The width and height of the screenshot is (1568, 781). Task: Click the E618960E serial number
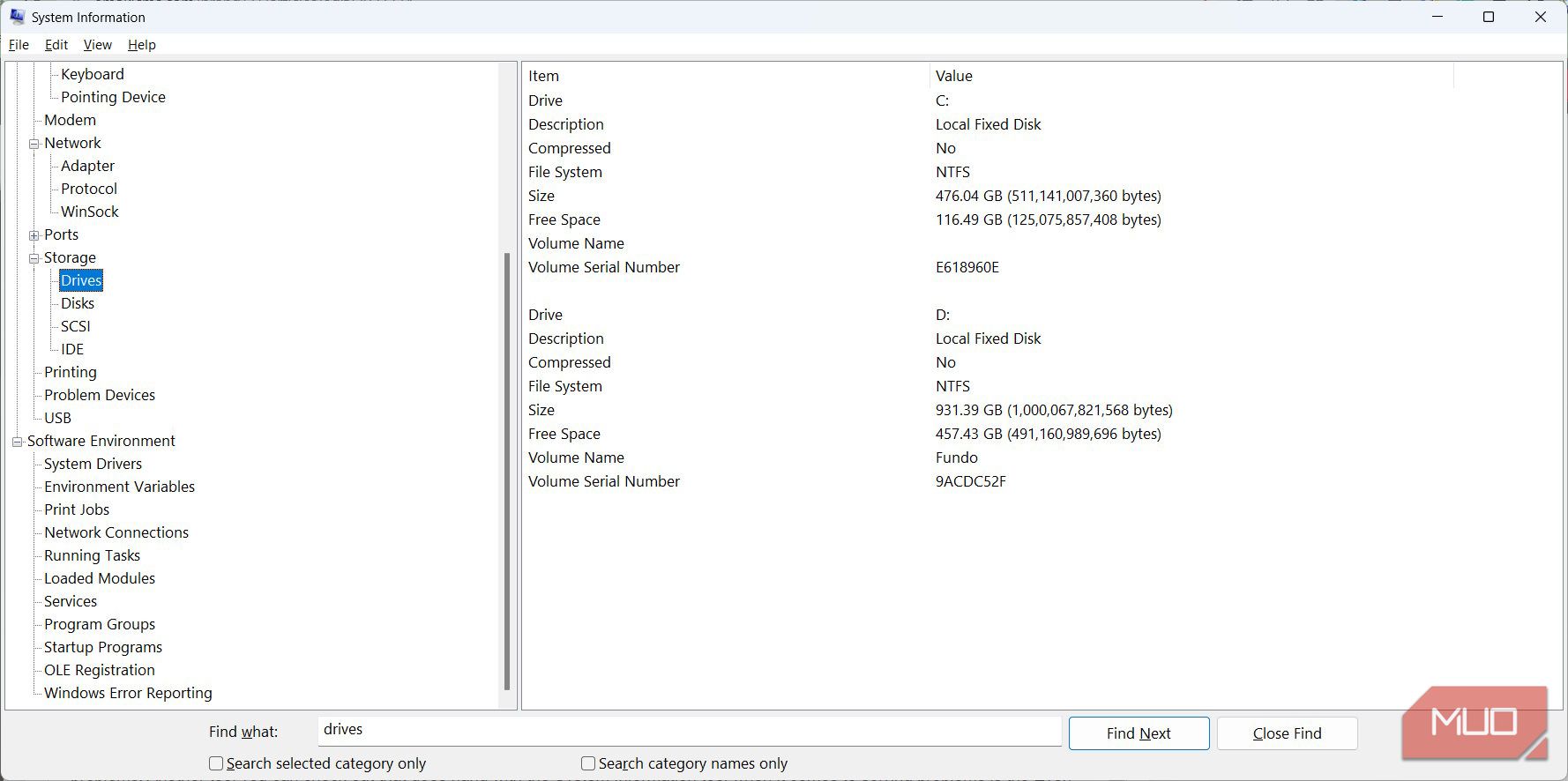point(967,267)
